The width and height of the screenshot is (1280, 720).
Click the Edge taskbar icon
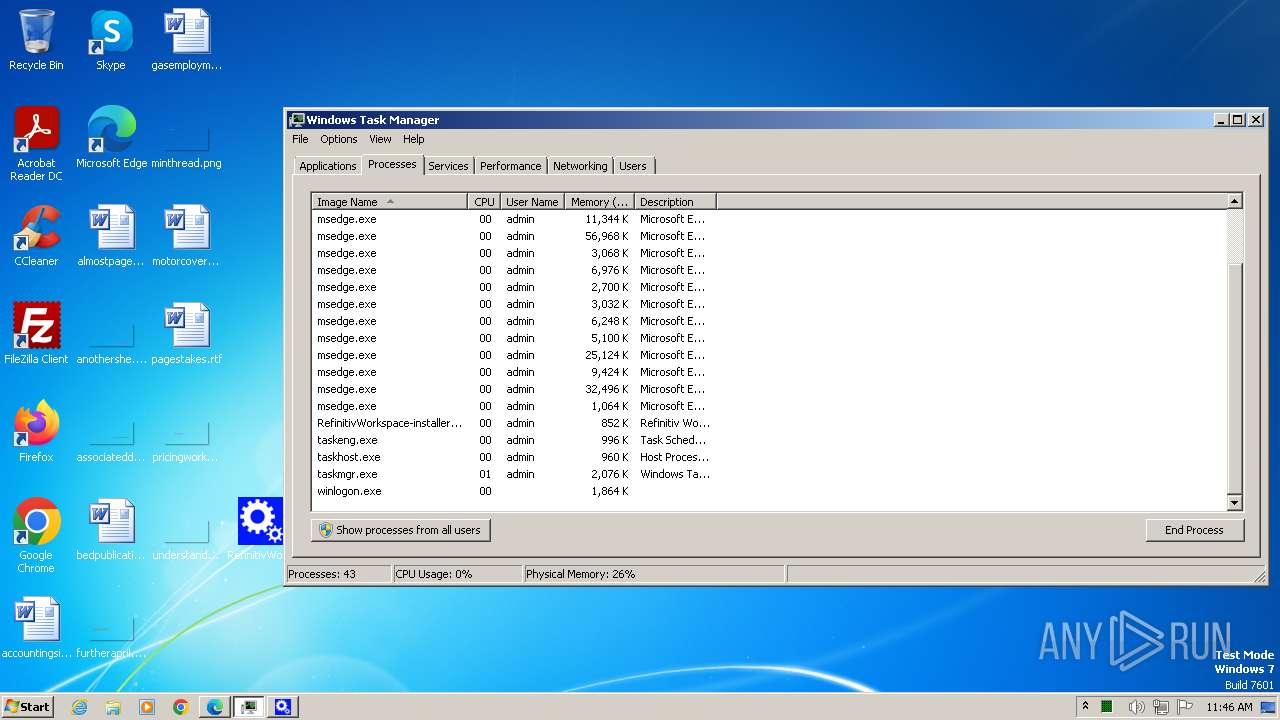point(215,707)
